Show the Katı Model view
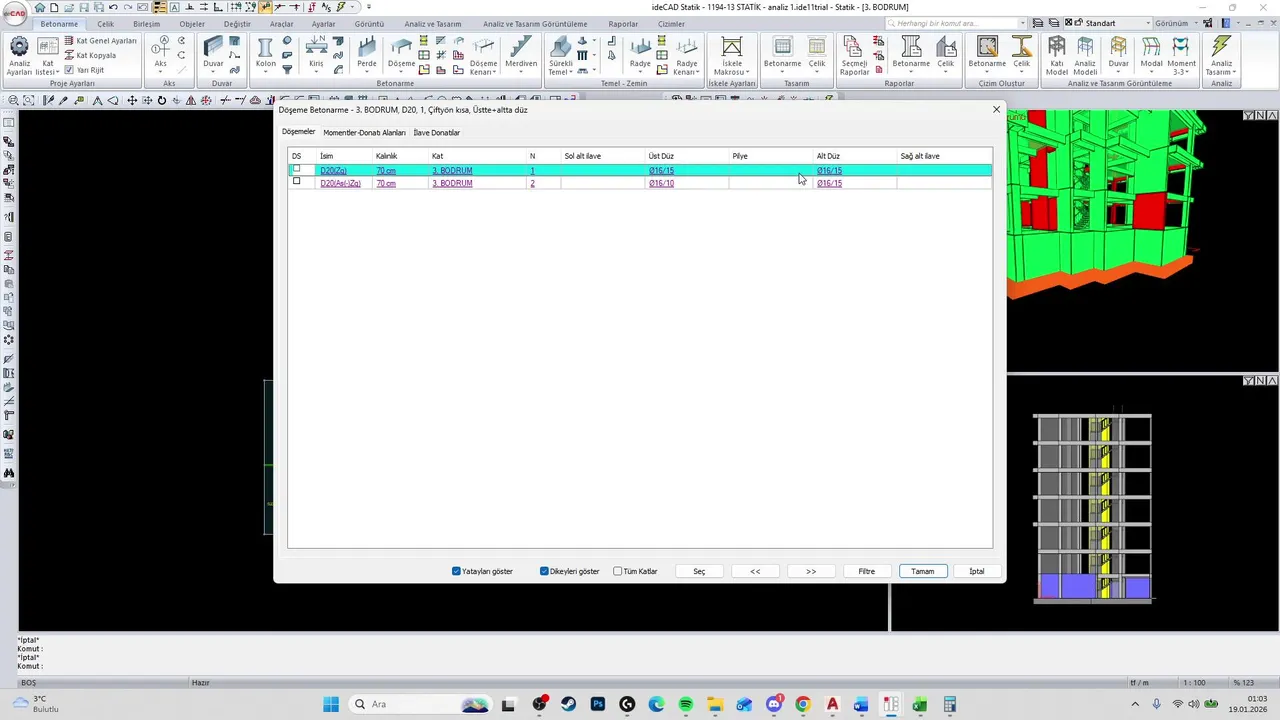 point(1056,54)
